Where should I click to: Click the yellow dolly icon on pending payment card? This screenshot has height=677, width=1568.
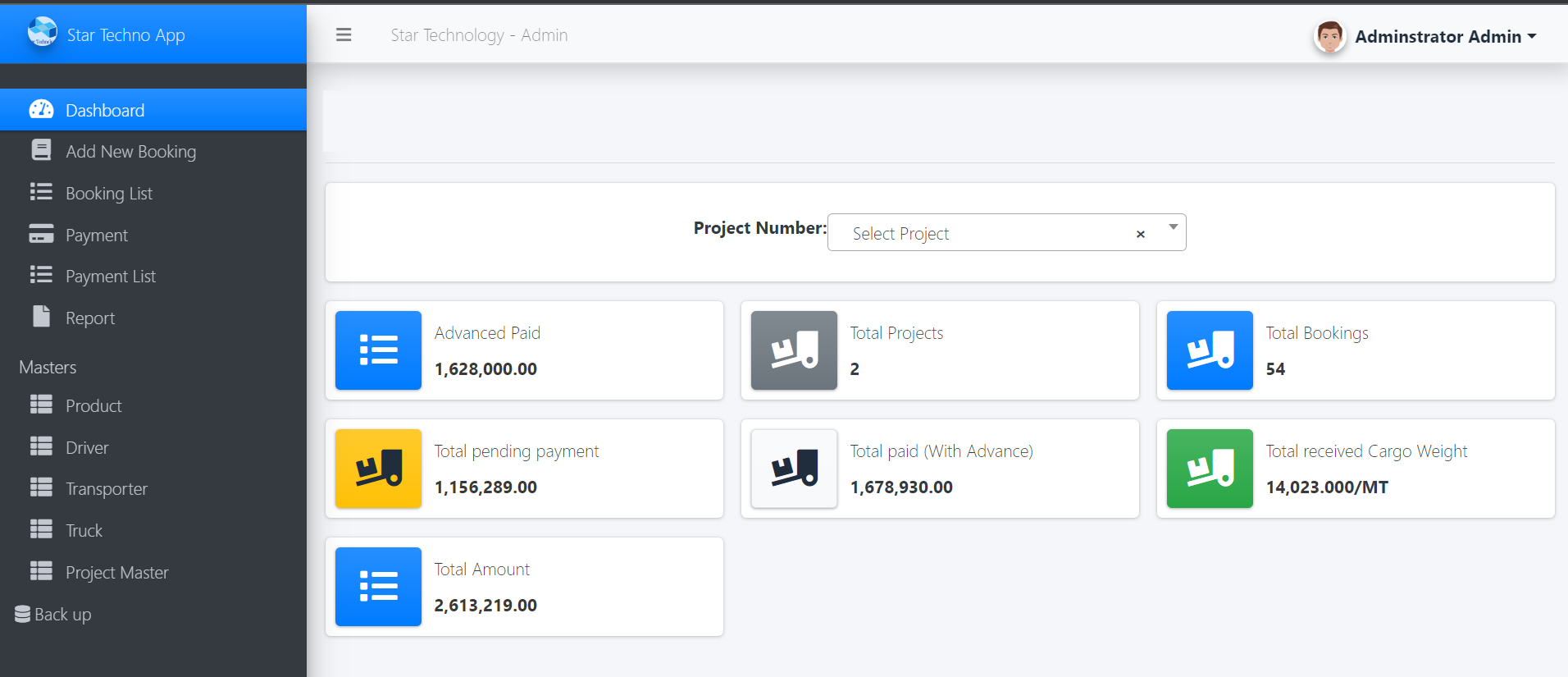pos(378,469)
